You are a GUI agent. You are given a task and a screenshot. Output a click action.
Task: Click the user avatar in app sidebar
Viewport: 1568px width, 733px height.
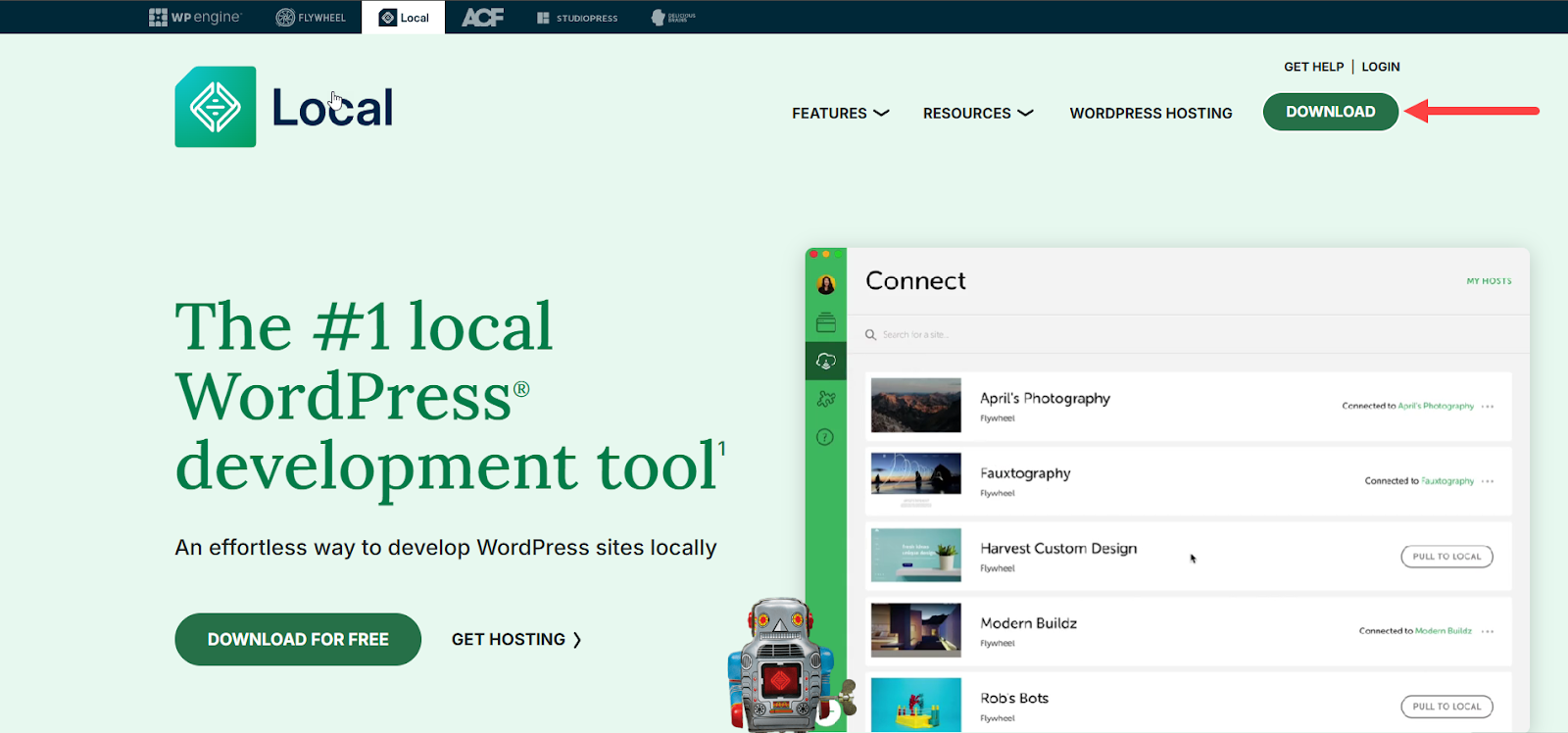826,285
